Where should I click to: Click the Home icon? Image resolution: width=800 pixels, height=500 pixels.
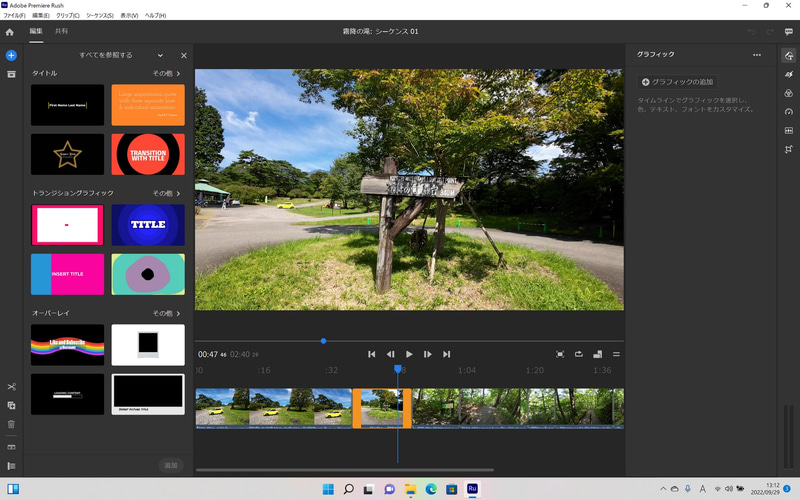9,32
